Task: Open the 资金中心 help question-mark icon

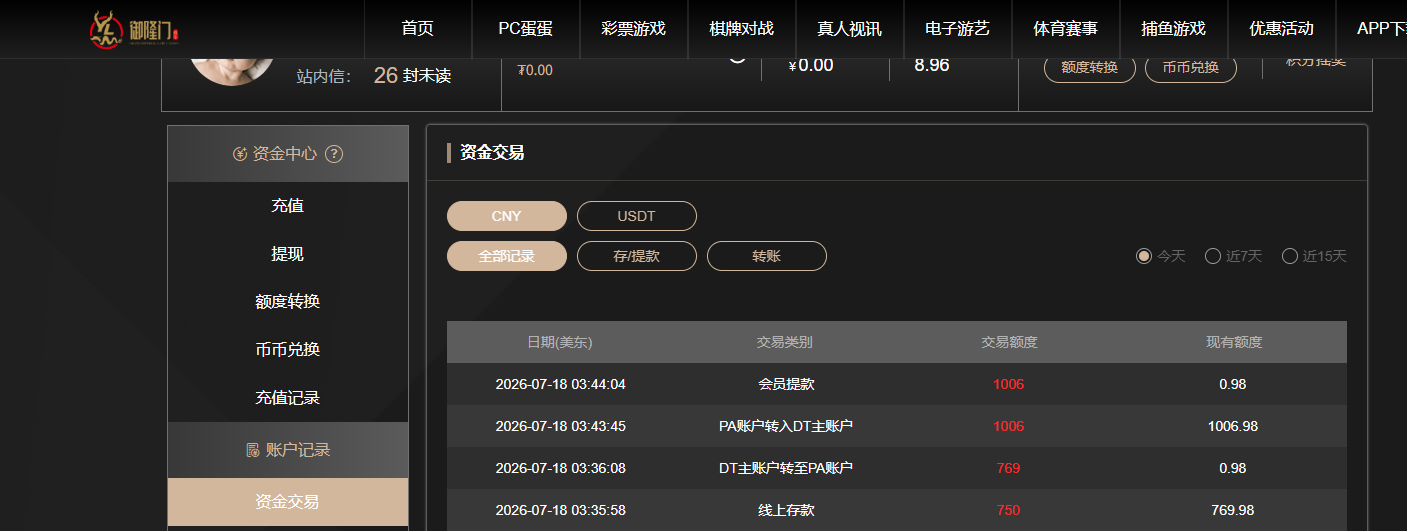Action: click(x=334, y=154)
